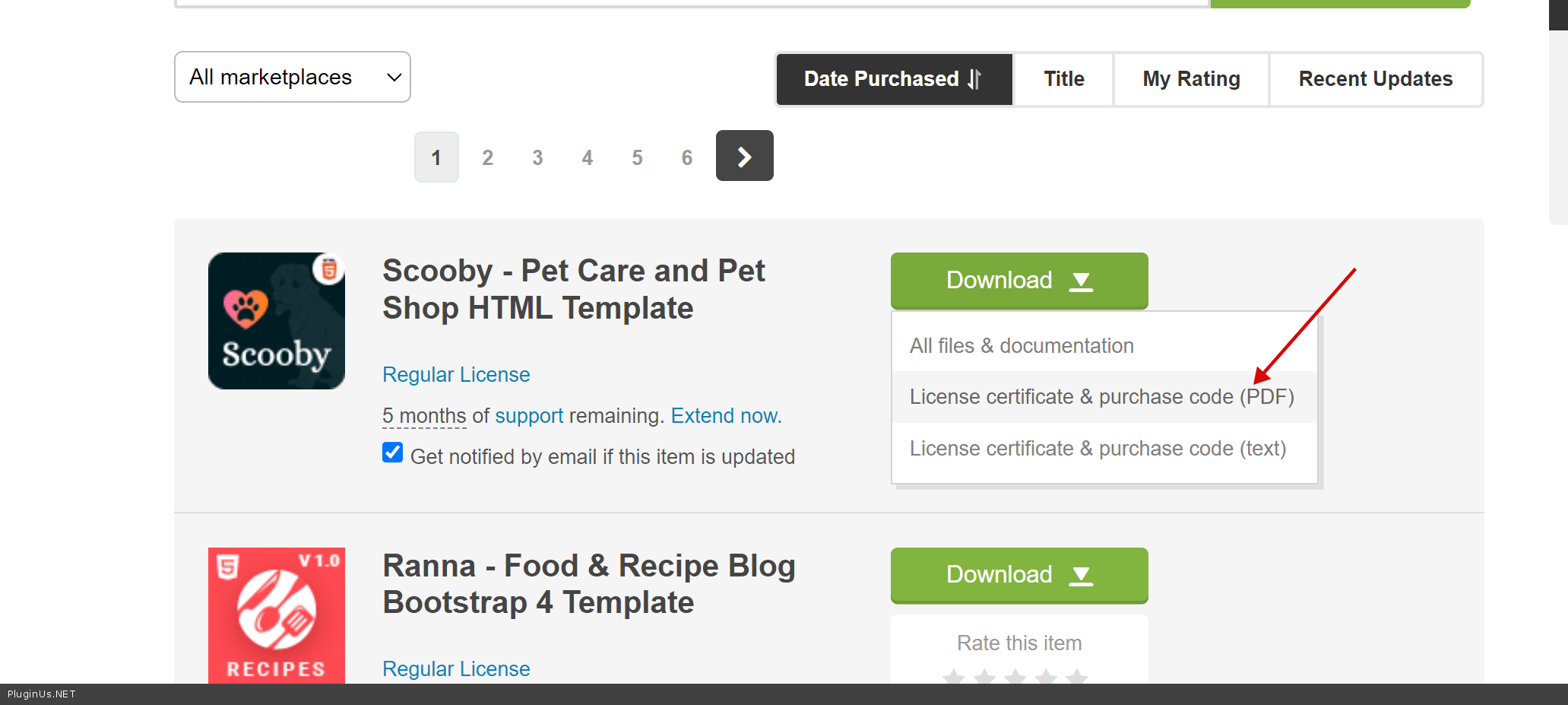Switch to Recent Updates sorting
1568x705 pixels.
click(1375, 79)
